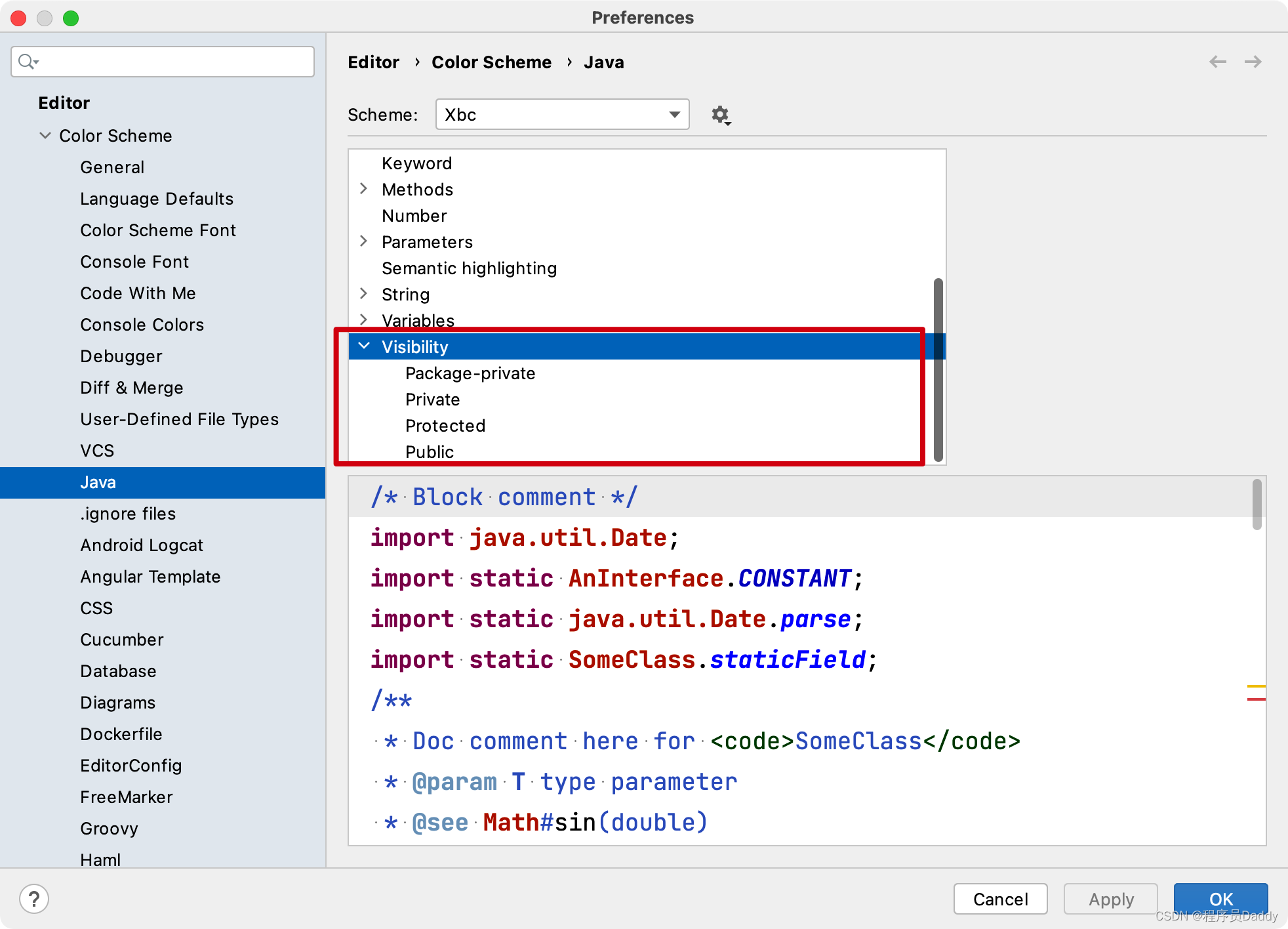Collapse the Visibility tree node

click(364, 346)
